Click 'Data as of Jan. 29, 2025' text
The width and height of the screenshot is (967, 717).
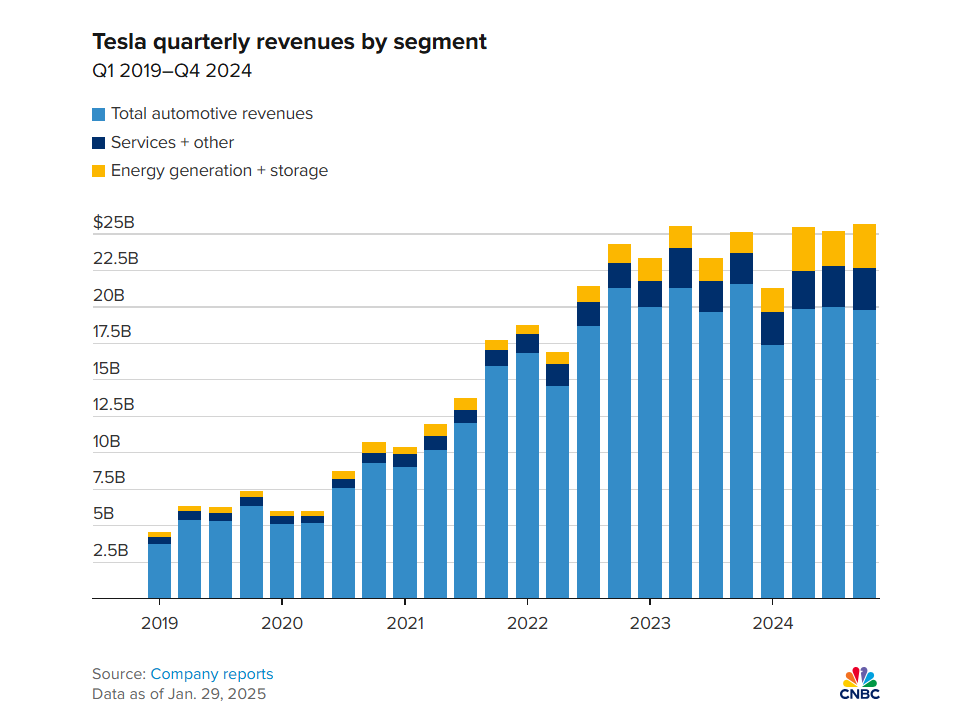179,694
